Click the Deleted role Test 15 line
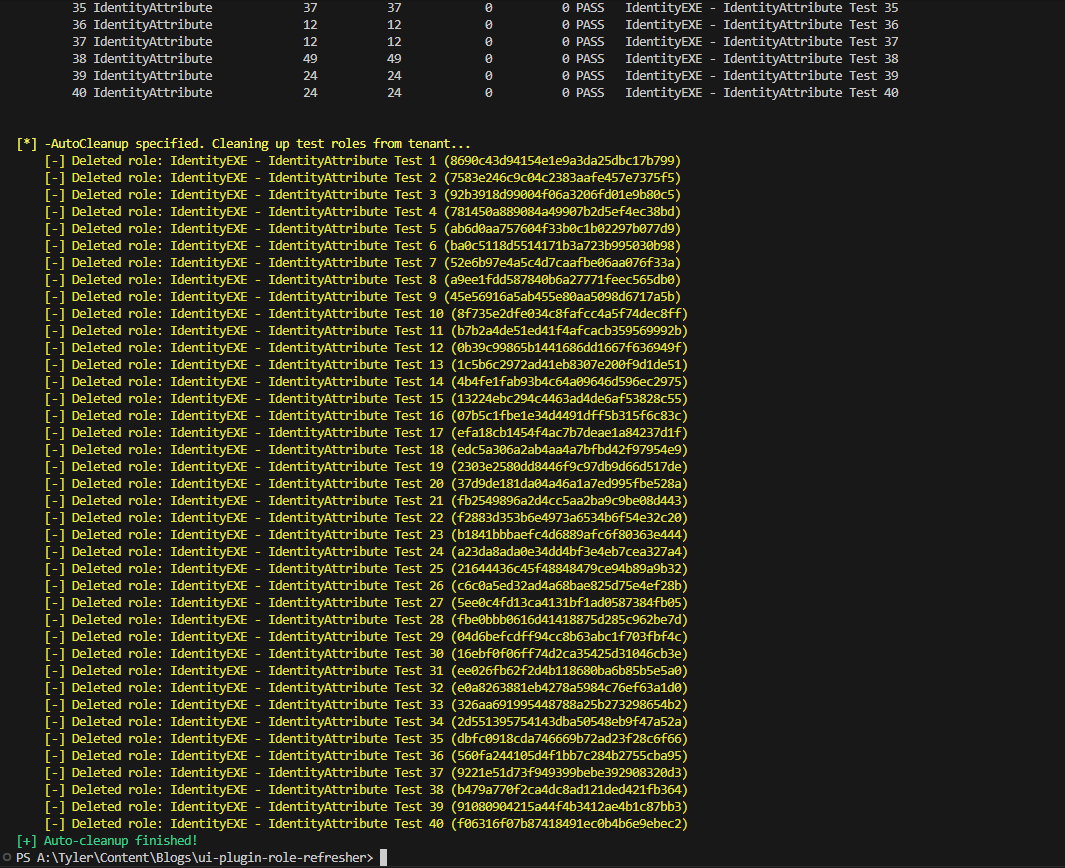The width and height of the screenshot is (1065, 868). click(x=366, y=399)
